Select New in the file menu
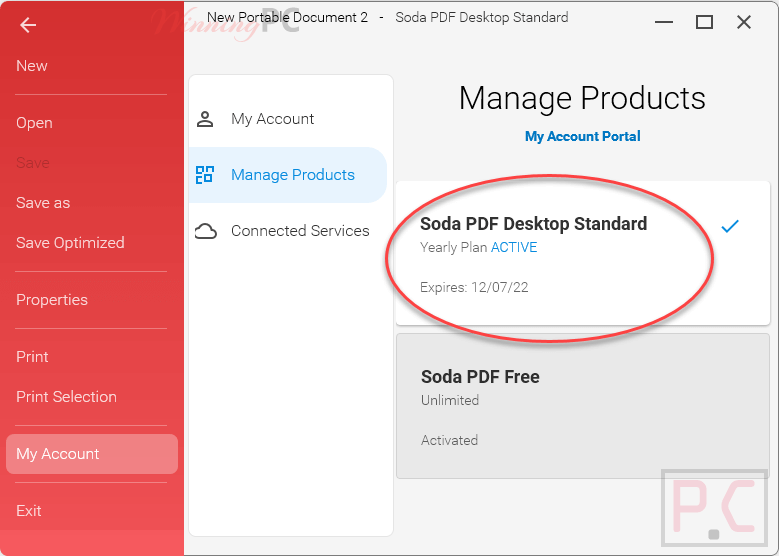Viewport: 779px width, 556px height. pos(32,66)
